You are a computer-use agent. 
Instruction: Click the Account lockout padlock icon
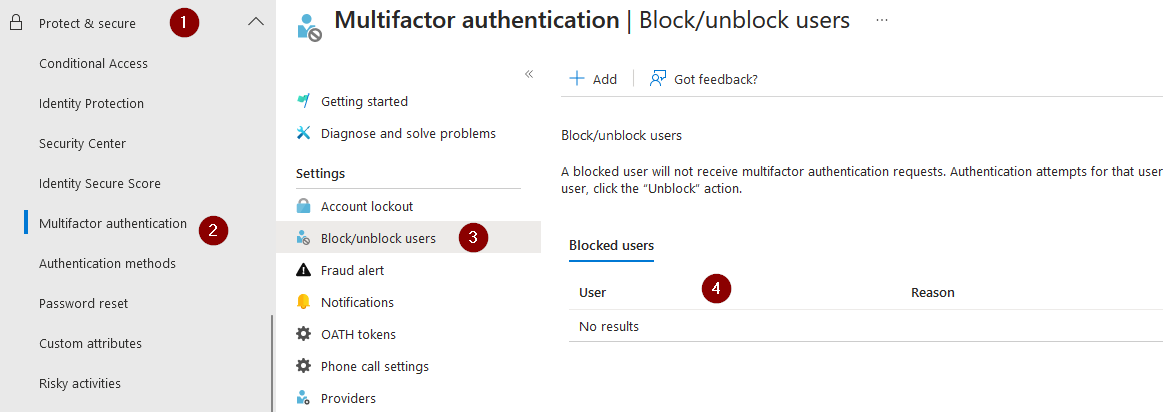pyautogui.click(x=303, y=206)
